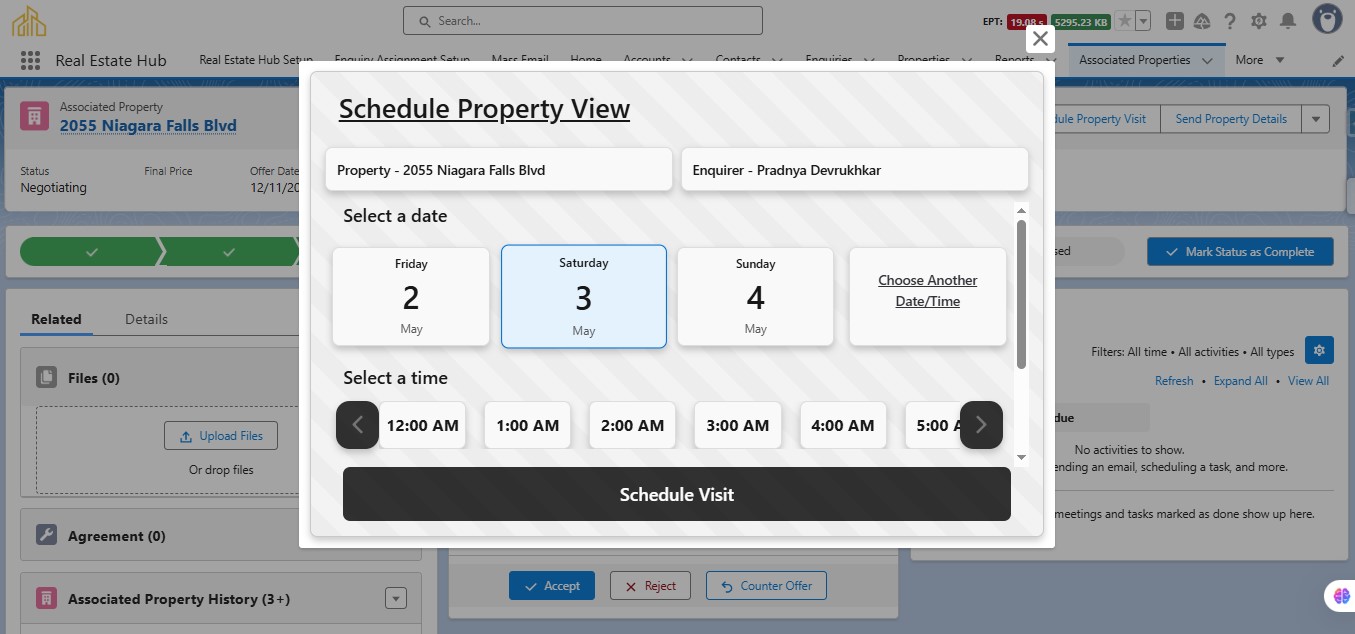1355x634 pixels.
Task: Click the modal's vertical scrollbar
Action: 1021,294
